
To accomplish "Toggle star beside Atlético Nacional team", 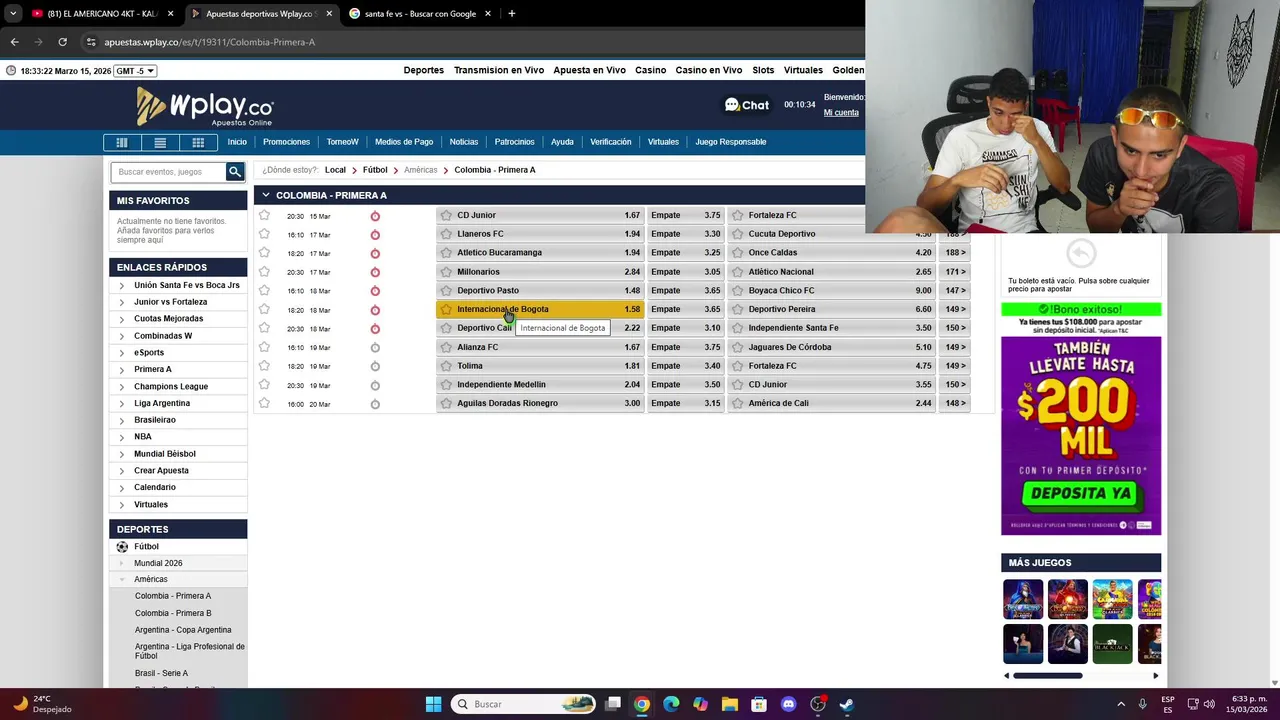I will tap(738, 272).
